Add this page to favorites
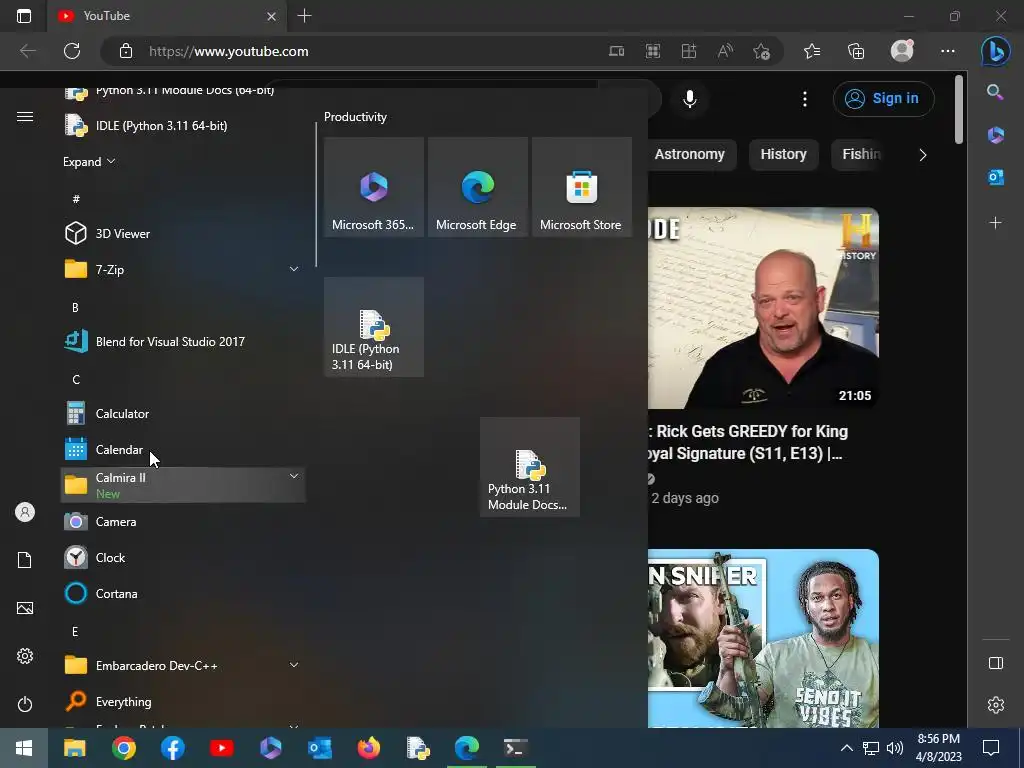The image size is (1024, 768). (x=761, y=51)
